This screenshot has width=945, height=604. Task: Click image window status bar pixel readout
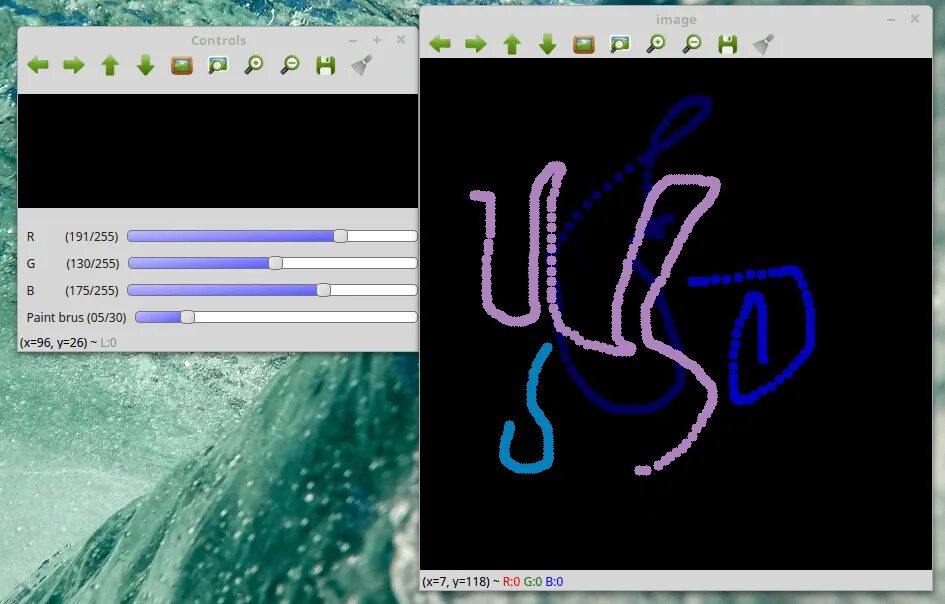(x=493, y=582)
